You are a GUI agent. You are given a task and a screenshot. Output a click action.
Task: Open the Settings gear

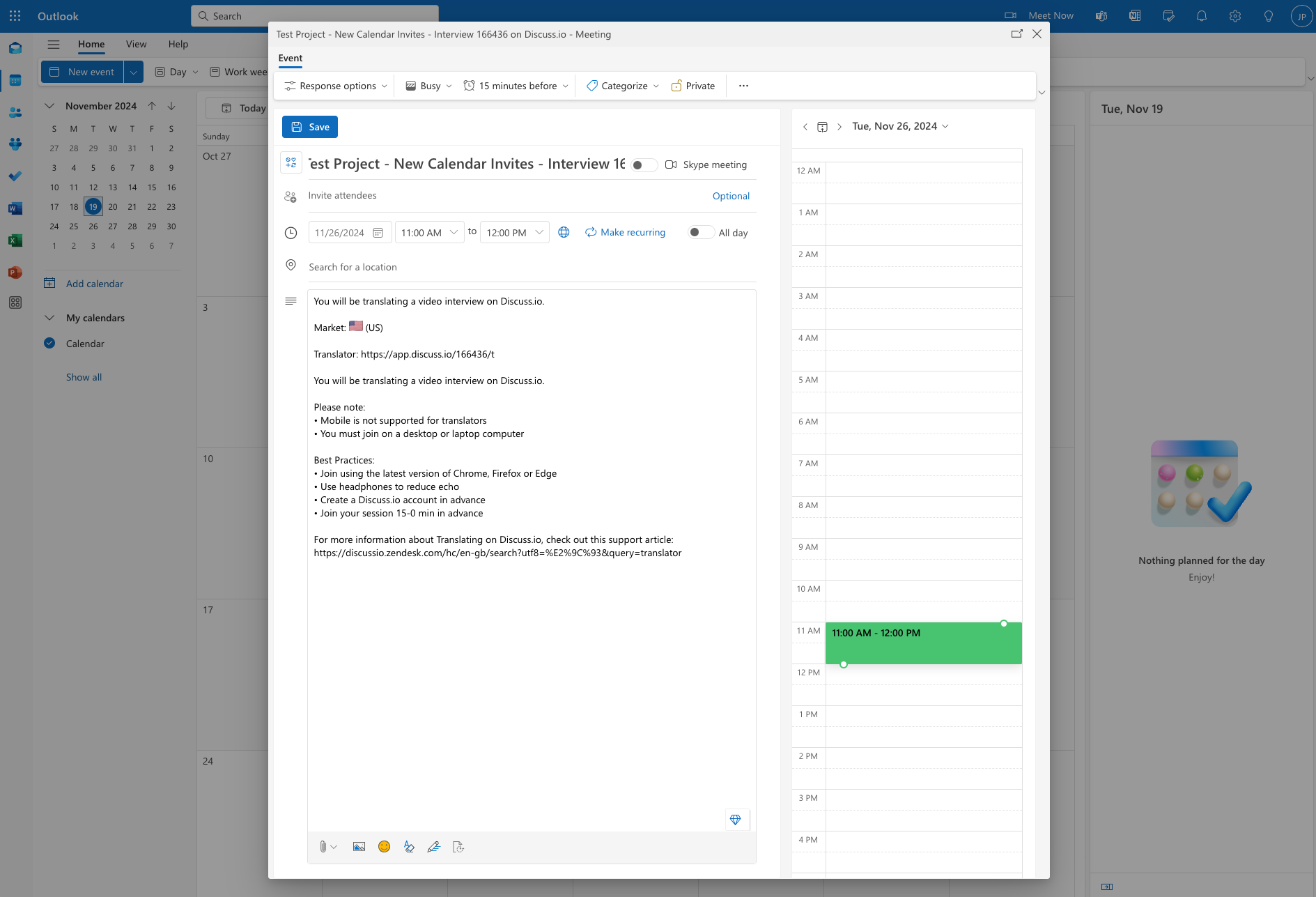click(x=1235, y=15)
